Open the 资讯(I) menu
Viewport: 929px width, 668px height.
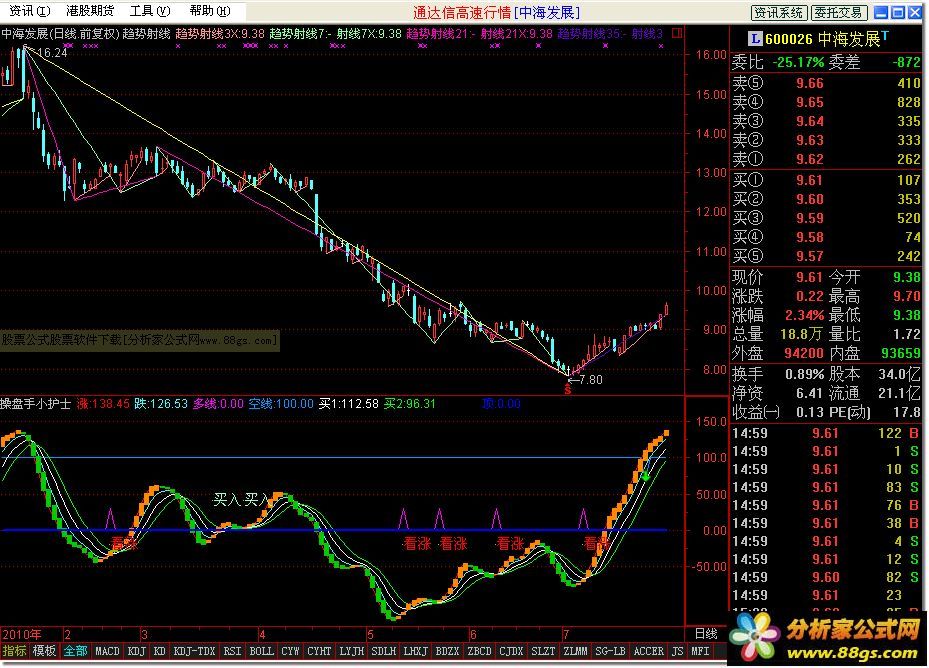pyautogui.click(x=29, y=10)
